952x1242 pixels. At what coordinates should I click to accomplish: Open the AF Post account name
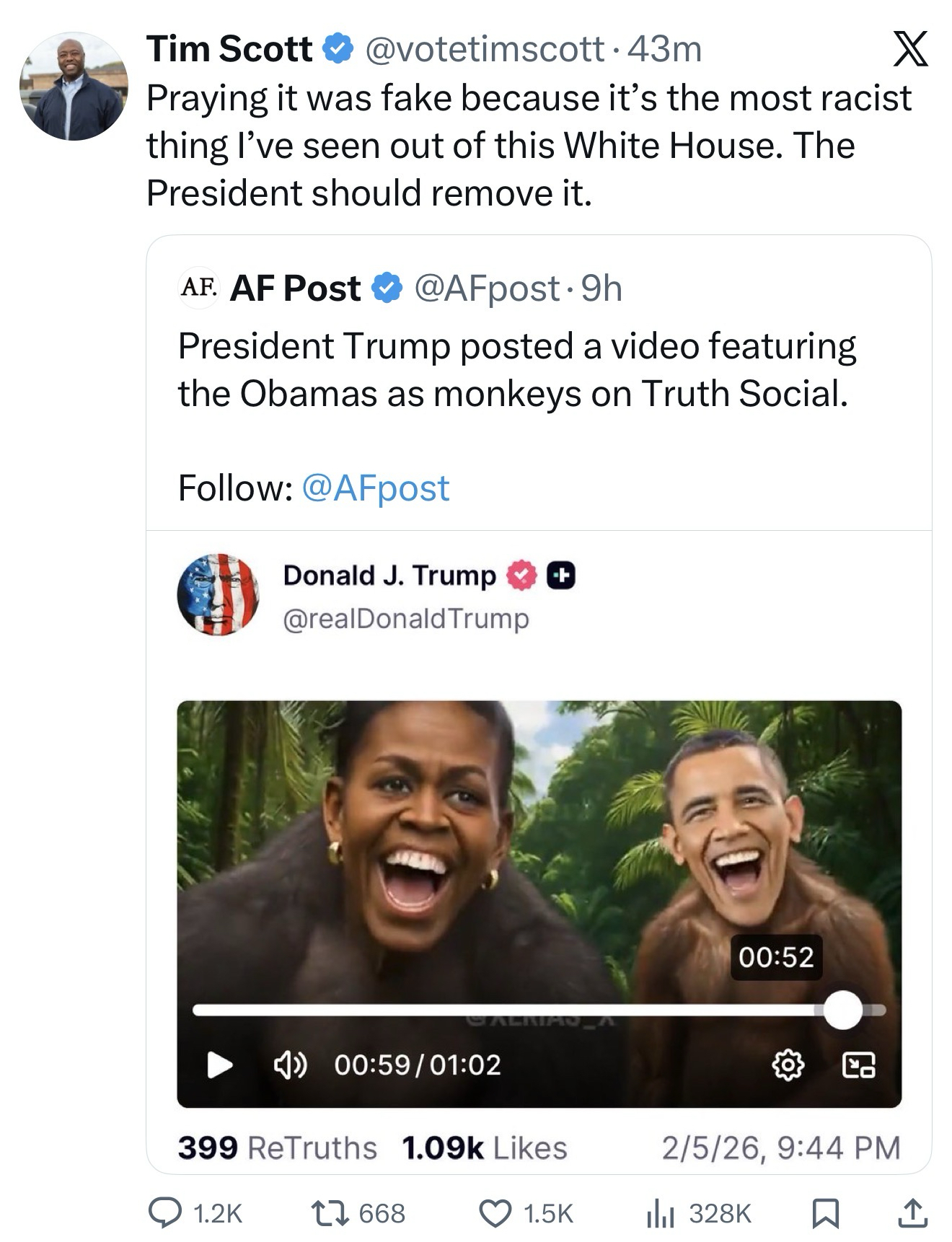coord(295,289)
